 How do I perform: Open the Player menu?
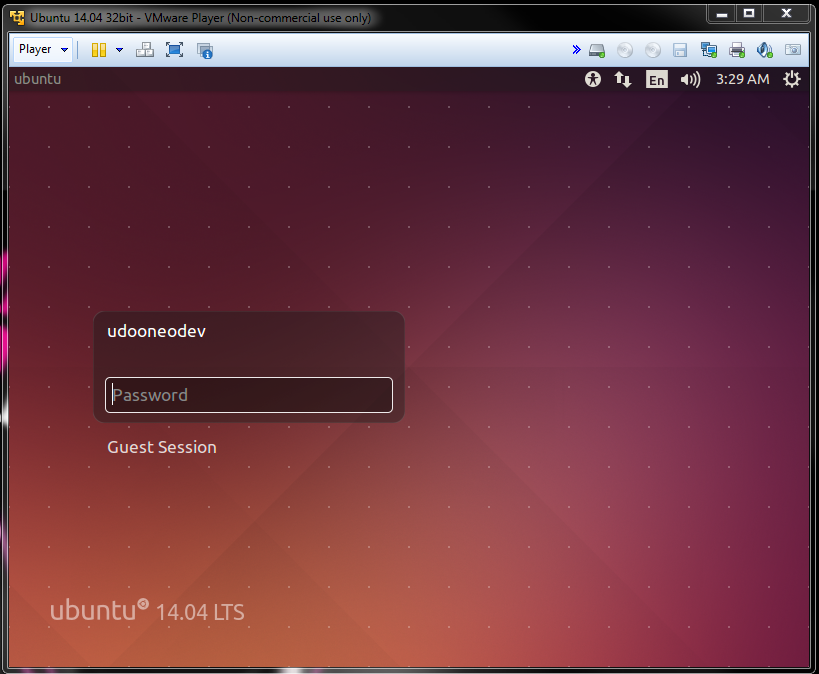(43, 50)
